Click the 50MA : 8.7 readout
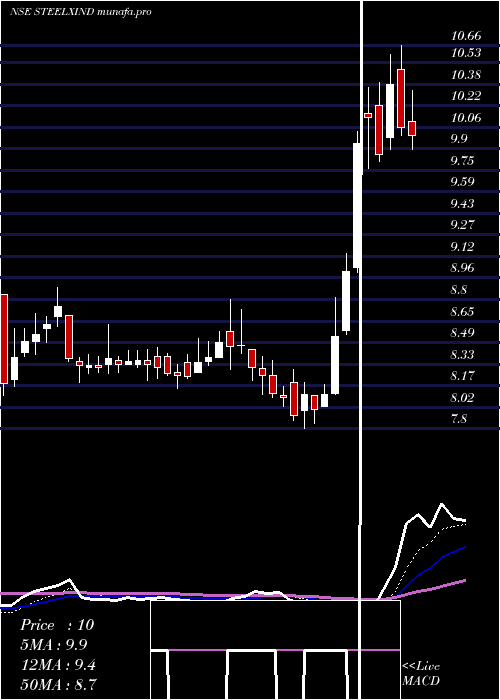The height and width of the screenshot is (700, 500). (x=58, y=684)
